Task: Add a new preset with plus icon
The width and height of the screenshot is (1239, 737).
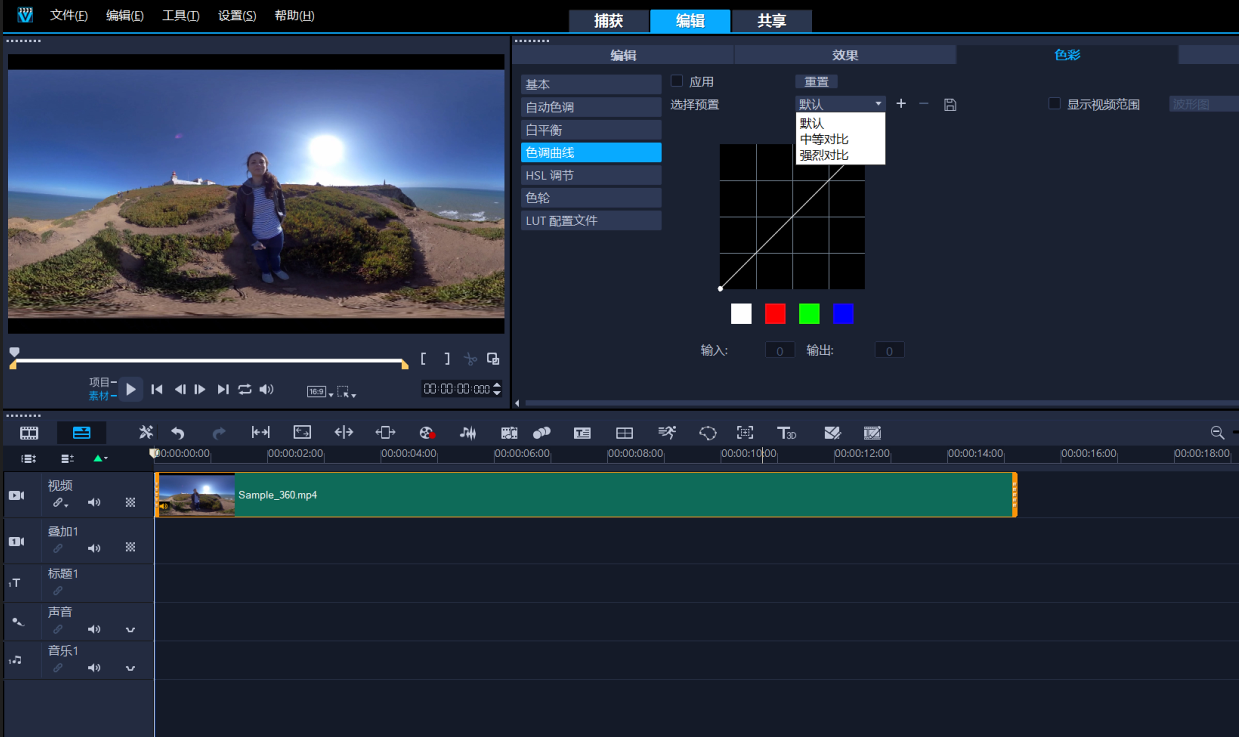Action: (900, 104)
